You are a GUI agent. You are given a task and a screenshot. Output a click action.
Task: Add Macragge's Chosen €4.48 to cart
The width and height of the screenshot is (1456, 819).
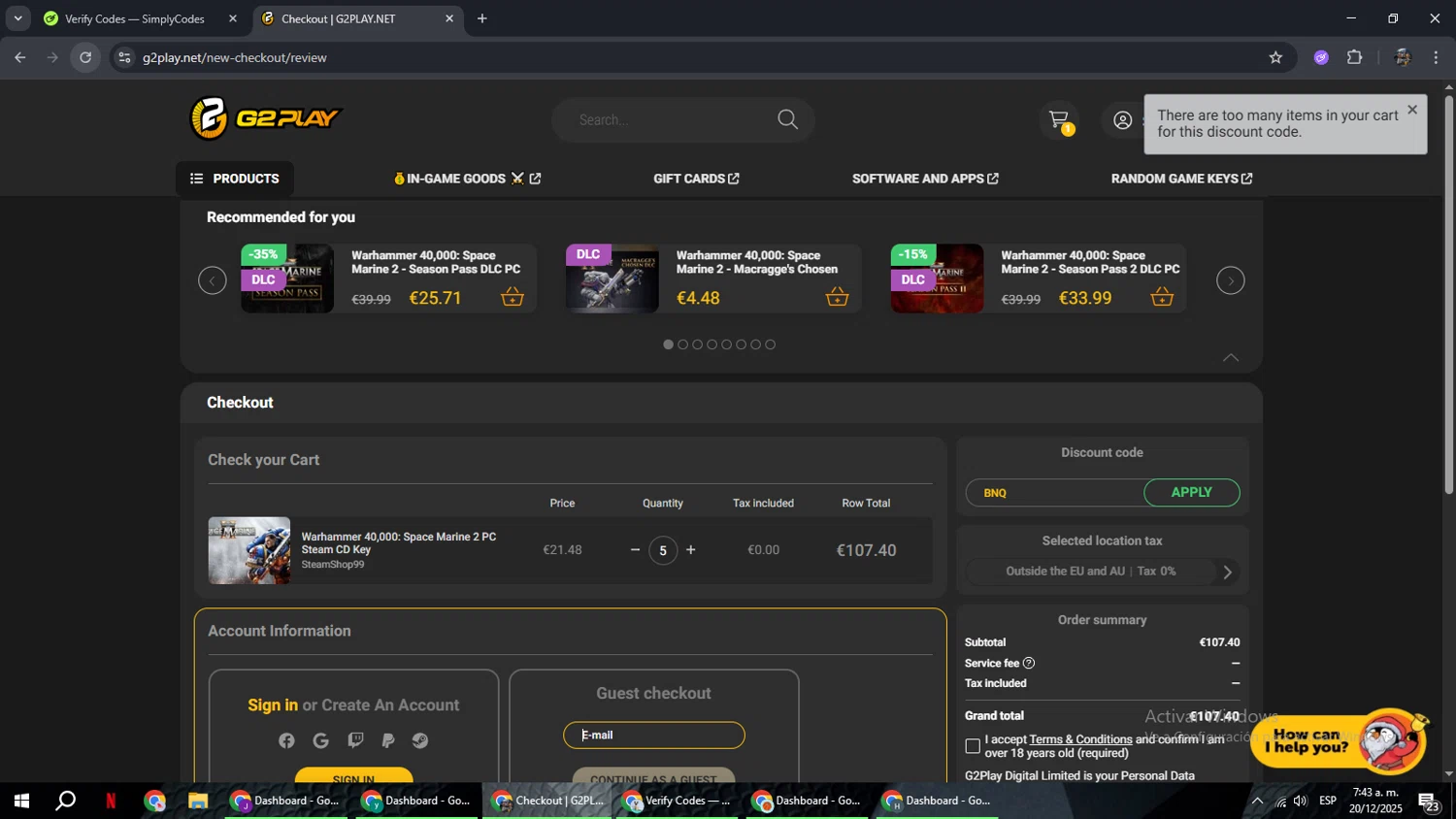click(837, 297)
